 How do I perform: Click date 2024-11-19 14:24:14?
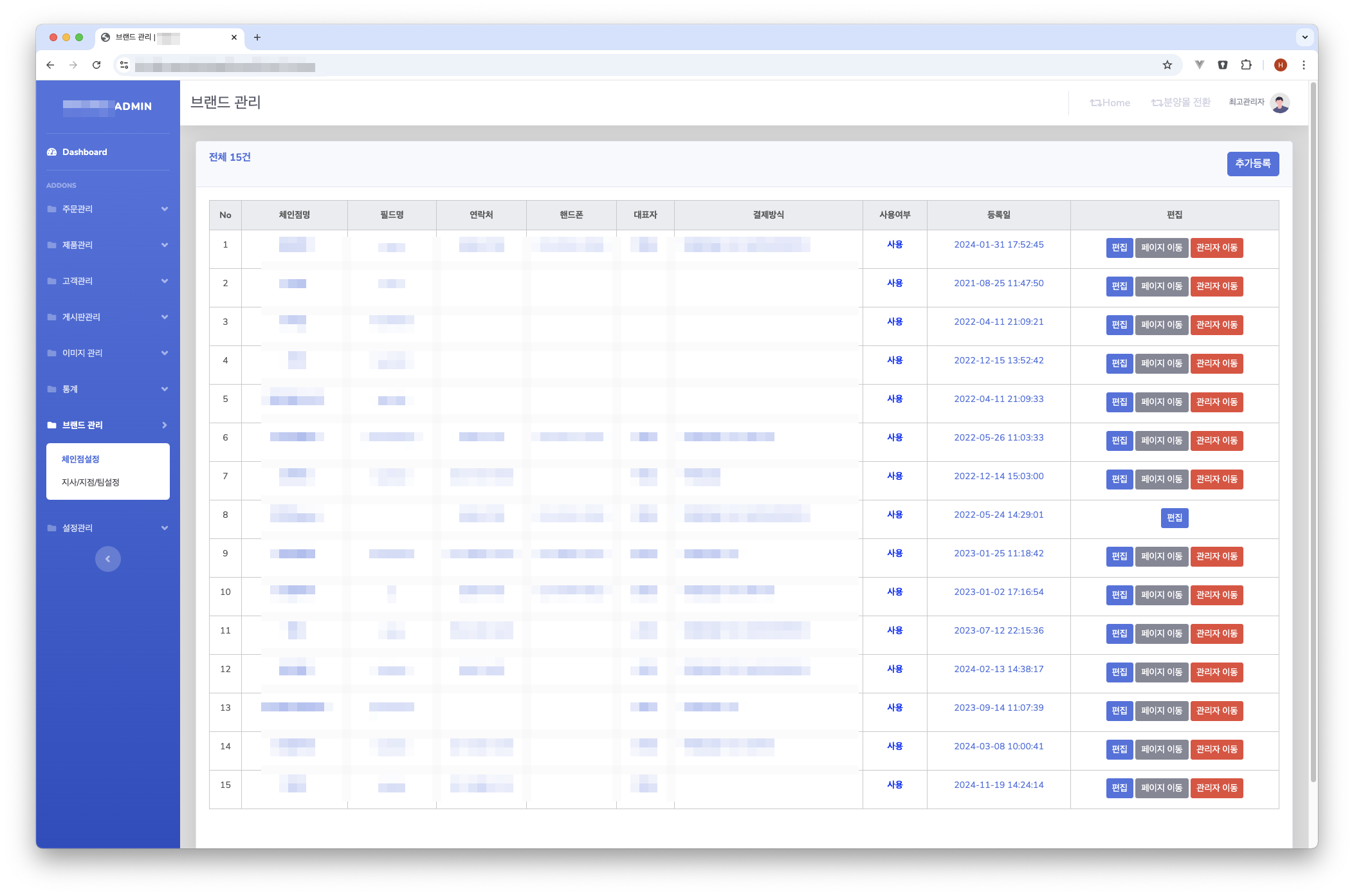998,785
